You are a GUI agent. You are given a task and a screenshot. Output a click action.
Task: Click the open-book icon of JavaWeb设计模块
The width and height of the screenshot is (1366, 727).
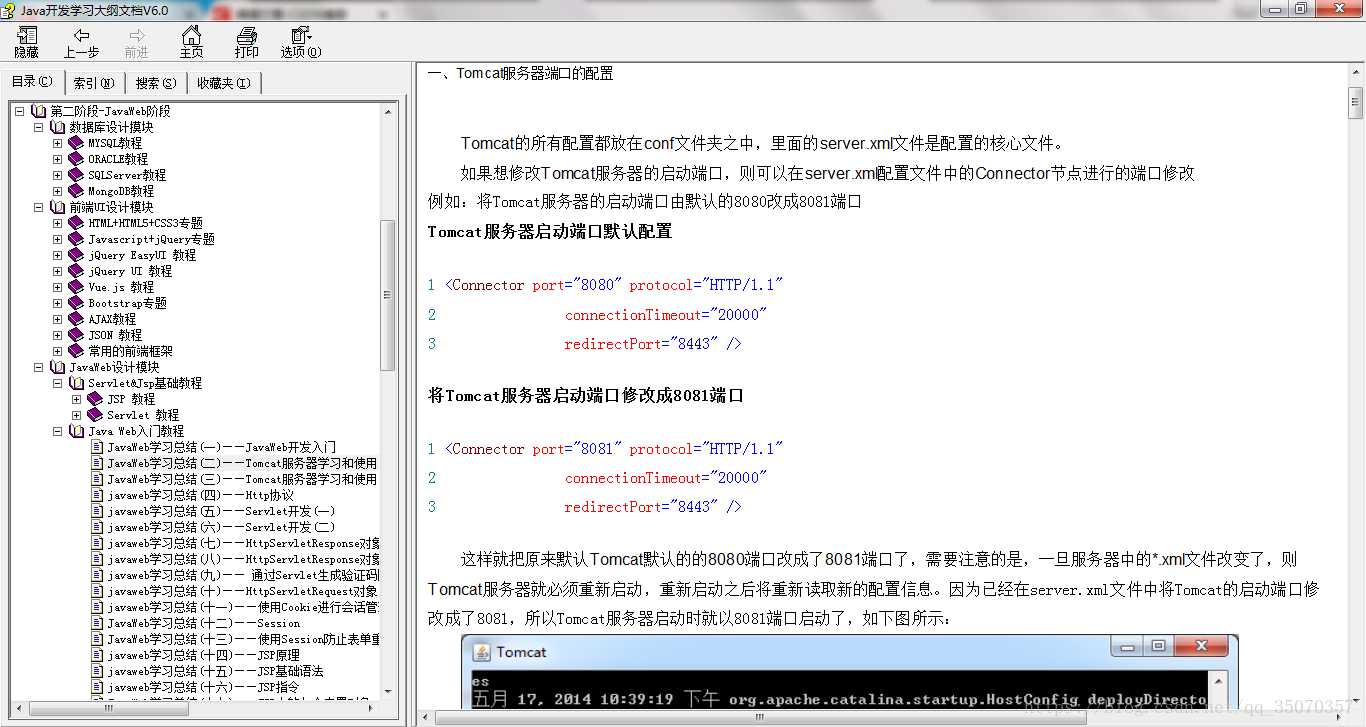(57, 367)
